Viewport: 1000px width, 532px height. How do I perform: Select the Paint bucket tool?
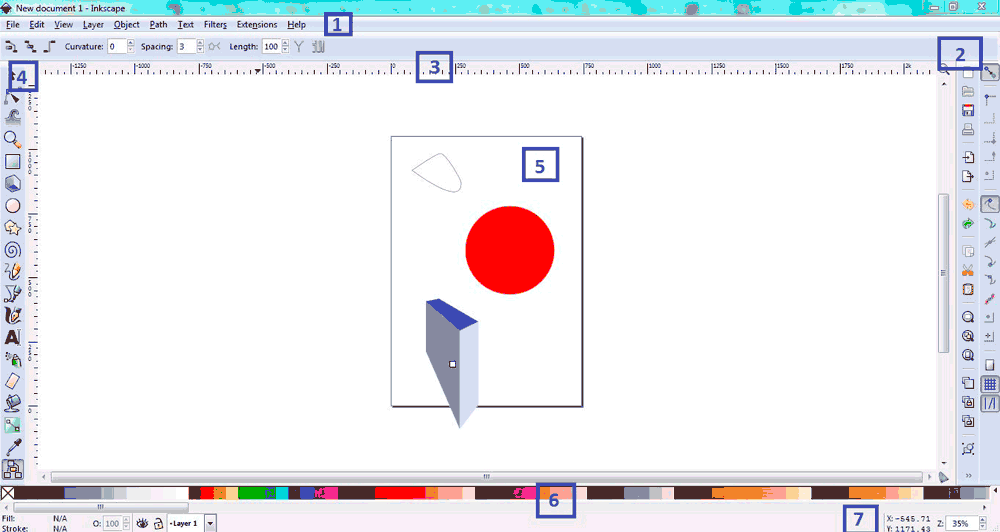tap(13, 403)
